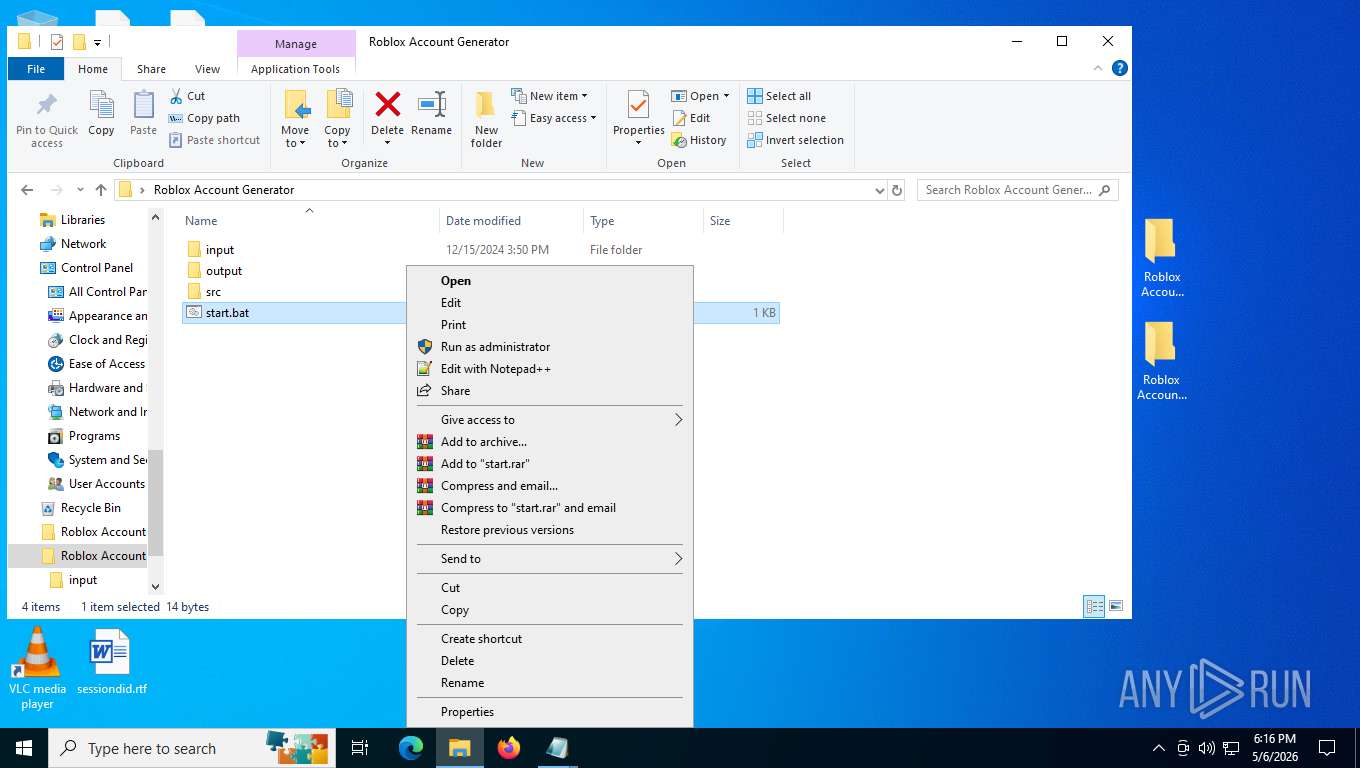Choose Create shortcut in context menu
Viewport: 1360px width, 768px height.
(x=549, y=639)
